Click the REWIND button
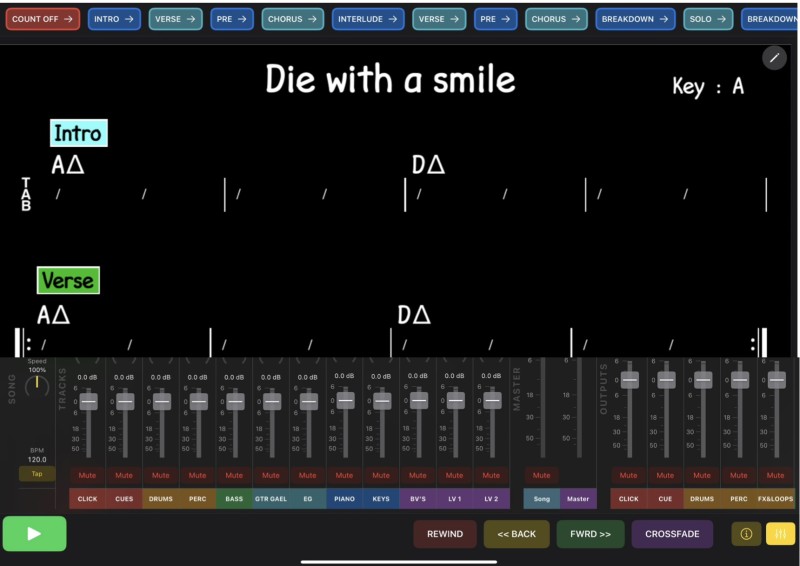Image resolution: width=800 pixels, height=566 pixels. pyautogui.click(x=445, y=534)
